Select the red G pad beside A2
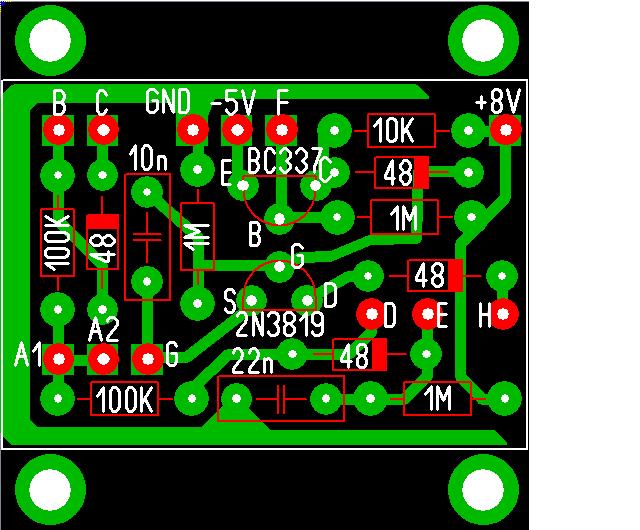The height and width of the screenshot is (530, 640). 147,359
